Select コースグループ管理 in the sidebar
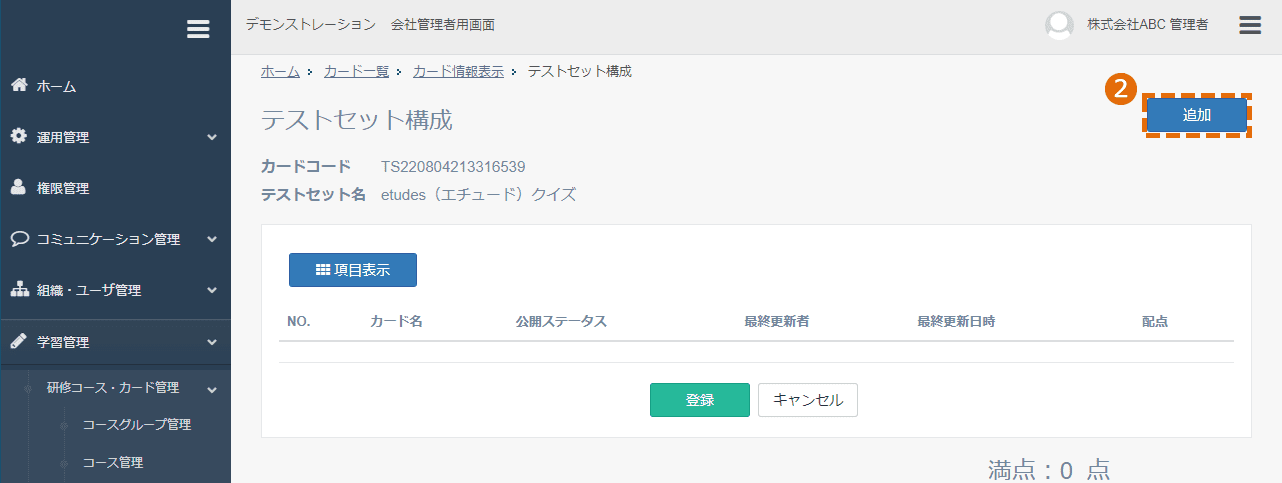The image size is (1282, 483). tap(137, 425)
